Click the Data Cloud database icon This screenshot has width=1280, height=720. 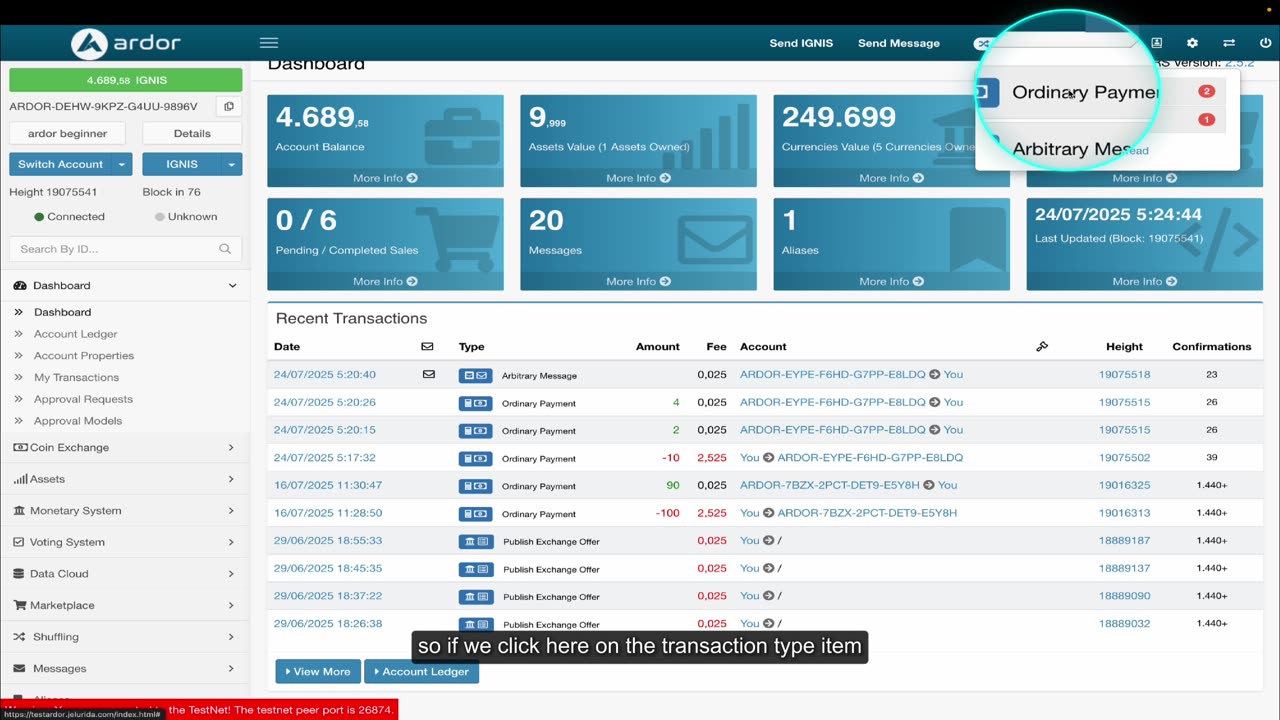click(x=20, y=573)
